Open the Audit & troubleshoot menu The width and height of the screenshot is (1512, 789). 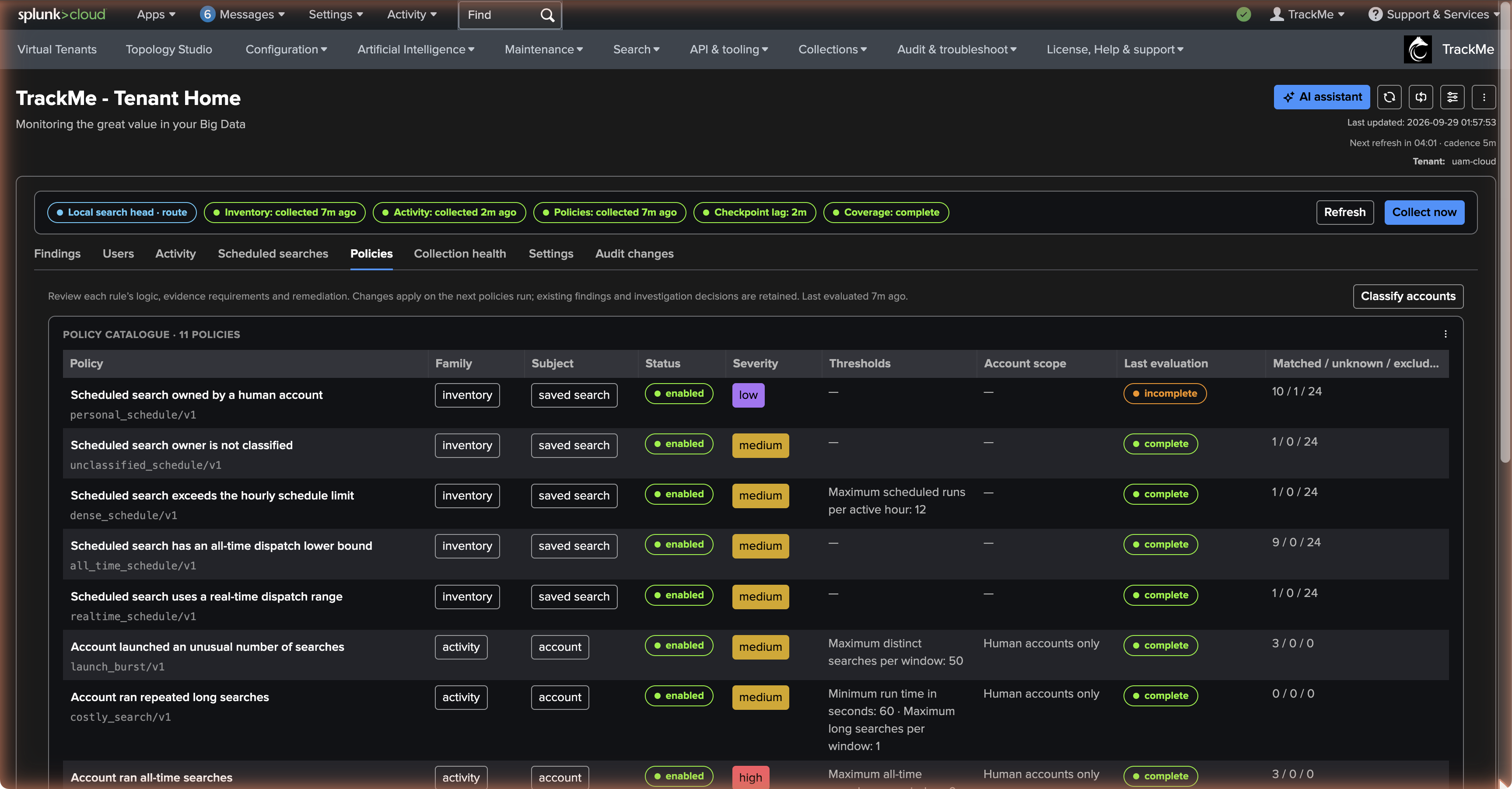pos(957,50)
